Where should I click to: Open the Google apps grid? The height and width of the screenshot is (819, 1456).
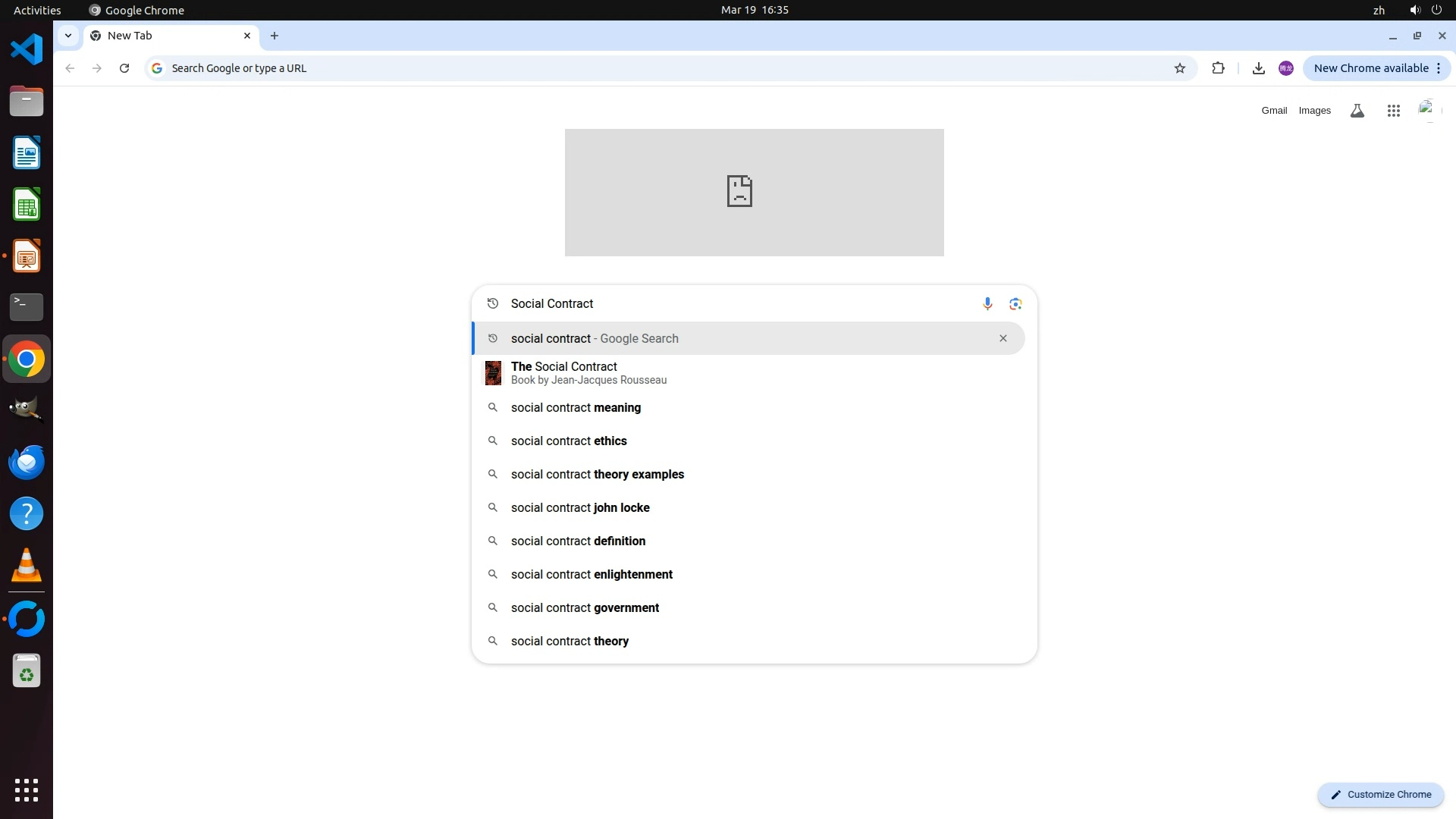coord(1393,111)
